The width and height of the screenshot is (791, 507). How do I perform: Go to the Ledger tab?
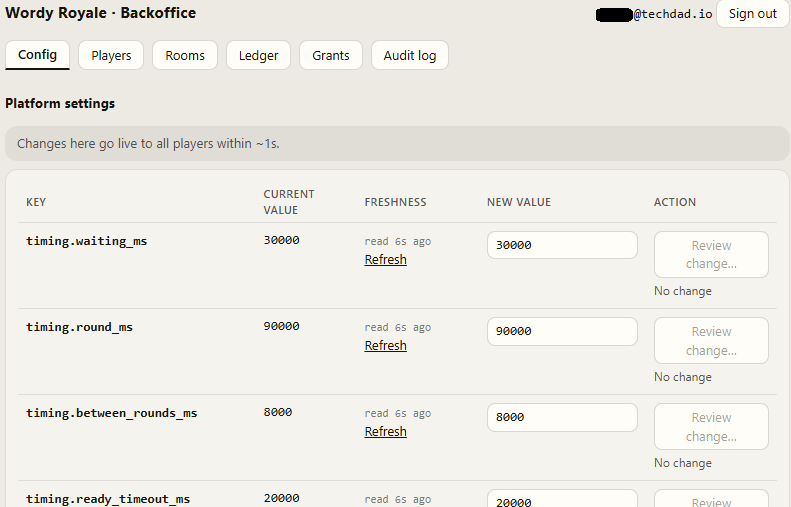click(258, 55)
